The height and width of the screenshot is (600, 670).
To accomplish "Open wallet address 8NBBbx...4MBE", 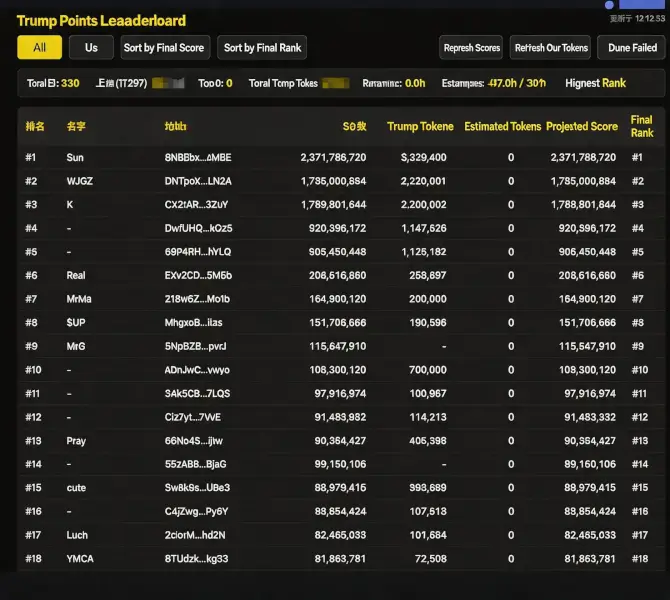I will click(197, 158).
